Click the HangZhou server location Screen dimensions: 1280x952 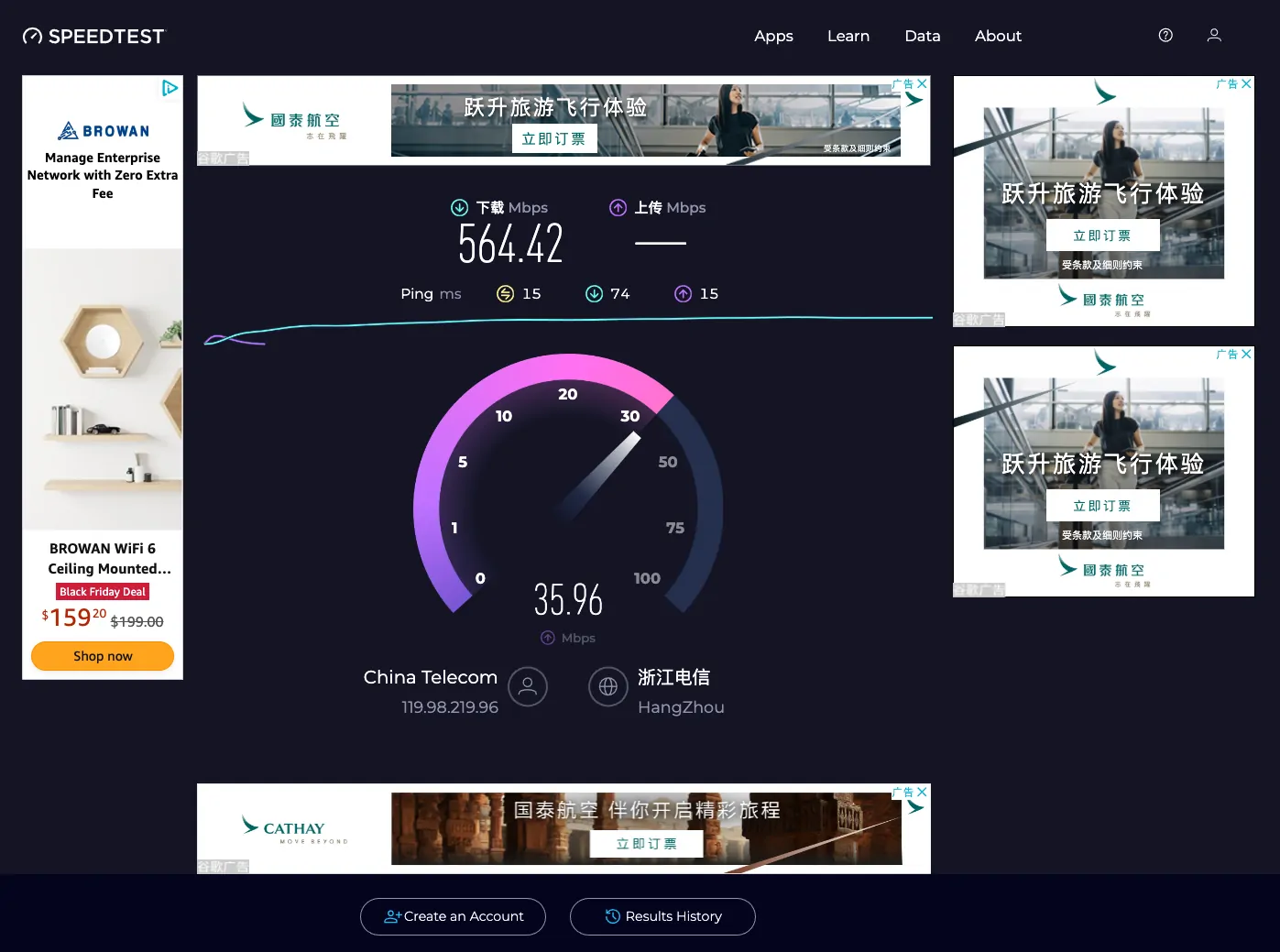pos(681,707)
